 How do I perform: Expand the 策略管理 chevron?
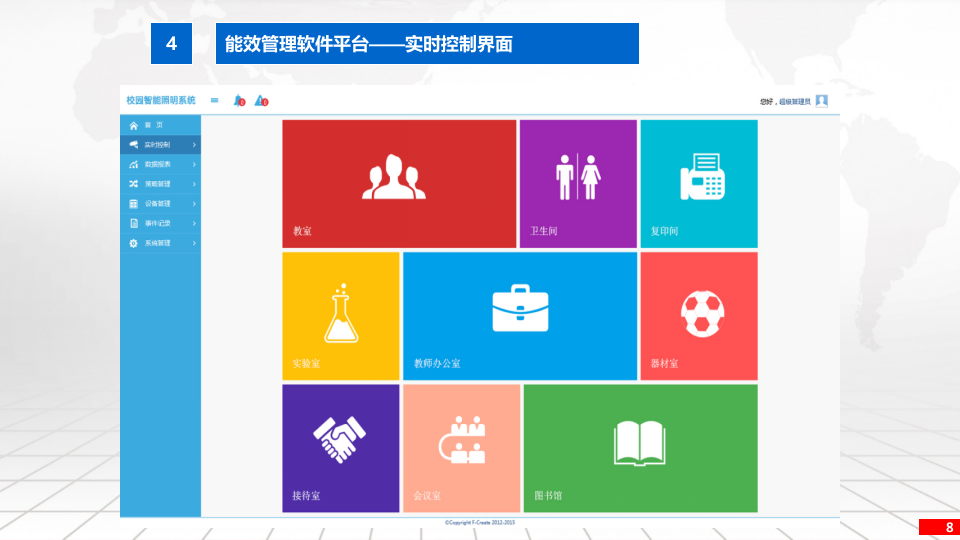coord(194,184)
